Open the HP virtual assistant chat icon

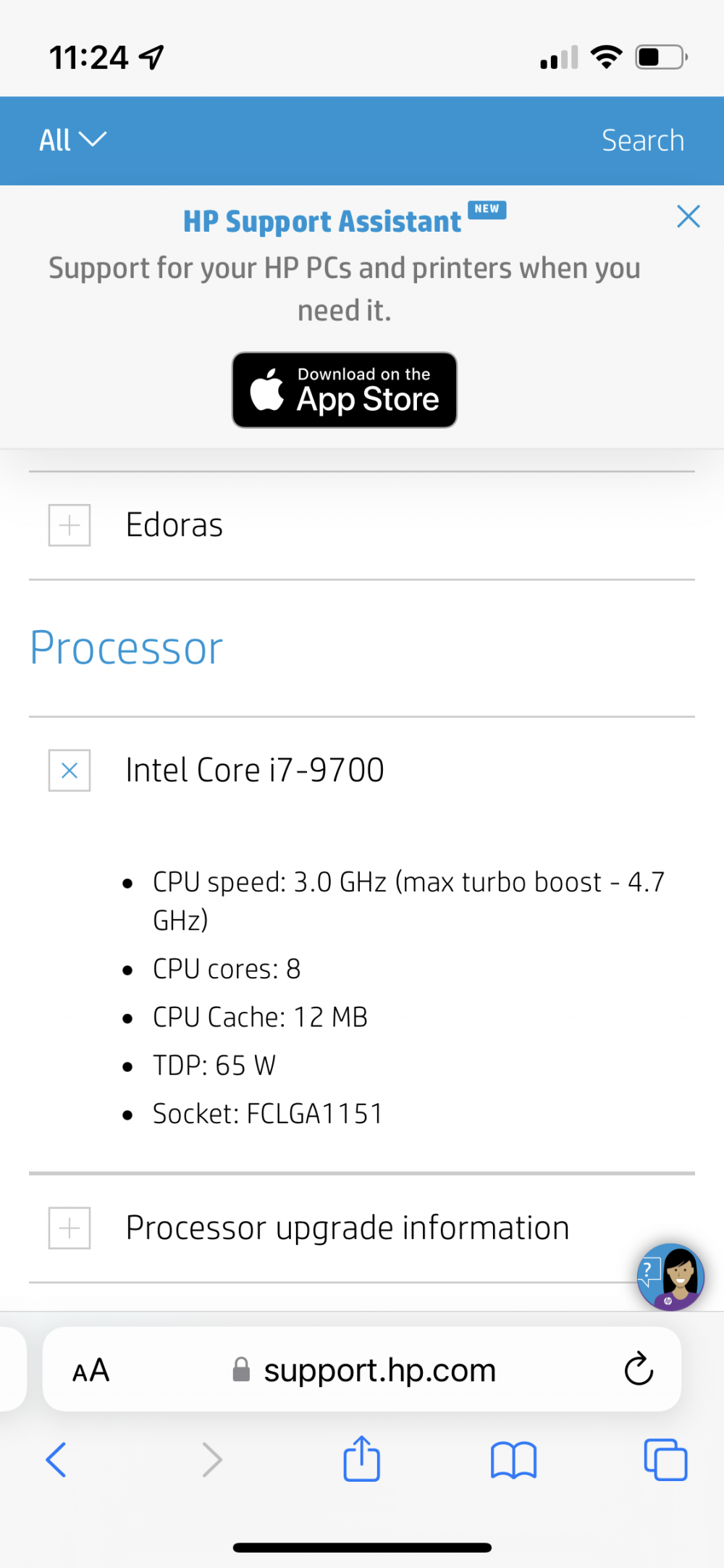point(670,1276)
